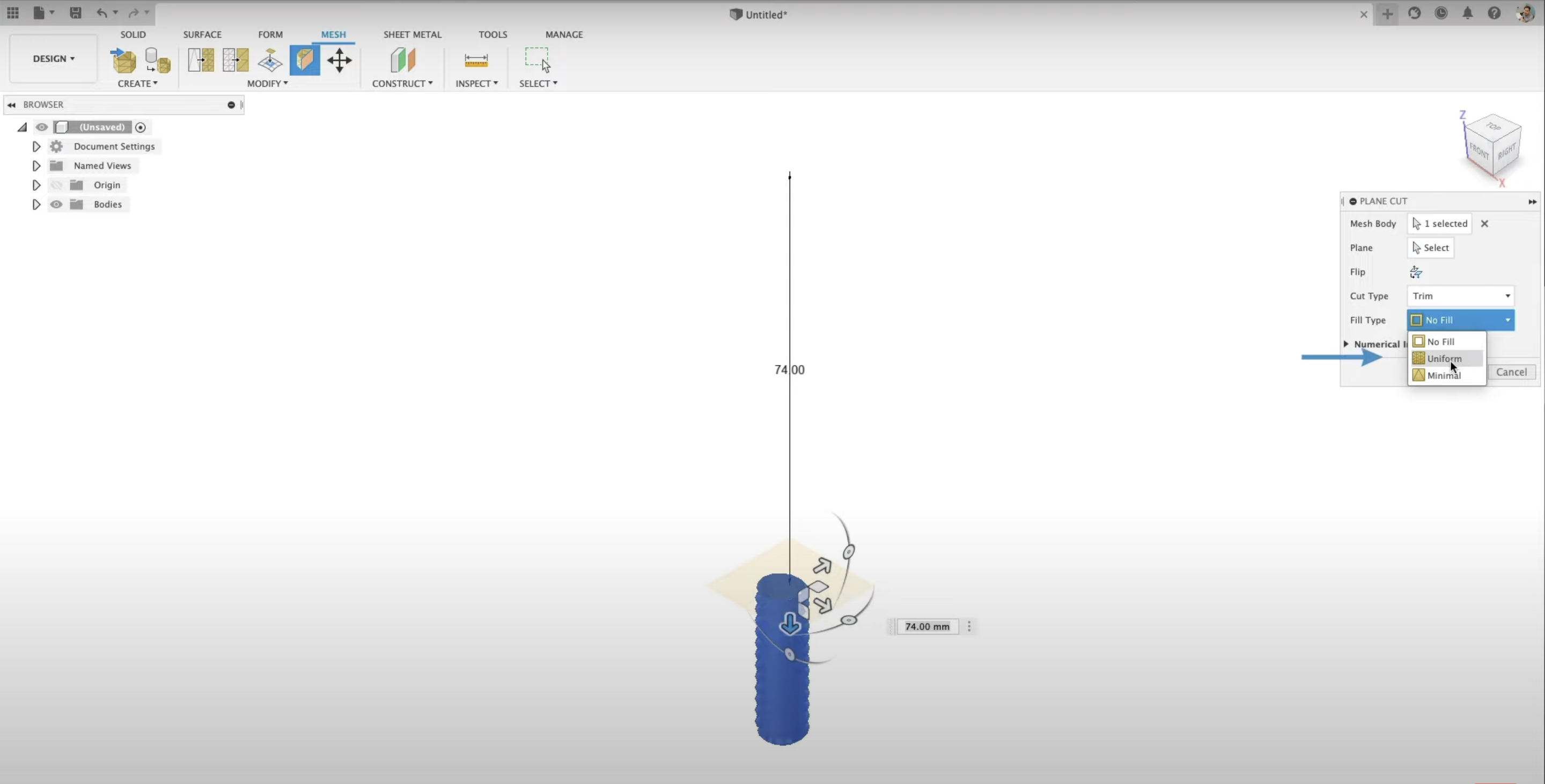Expand the Document Settings node
The width and height of the screenshot is (1545, 784).
(36, 146)
